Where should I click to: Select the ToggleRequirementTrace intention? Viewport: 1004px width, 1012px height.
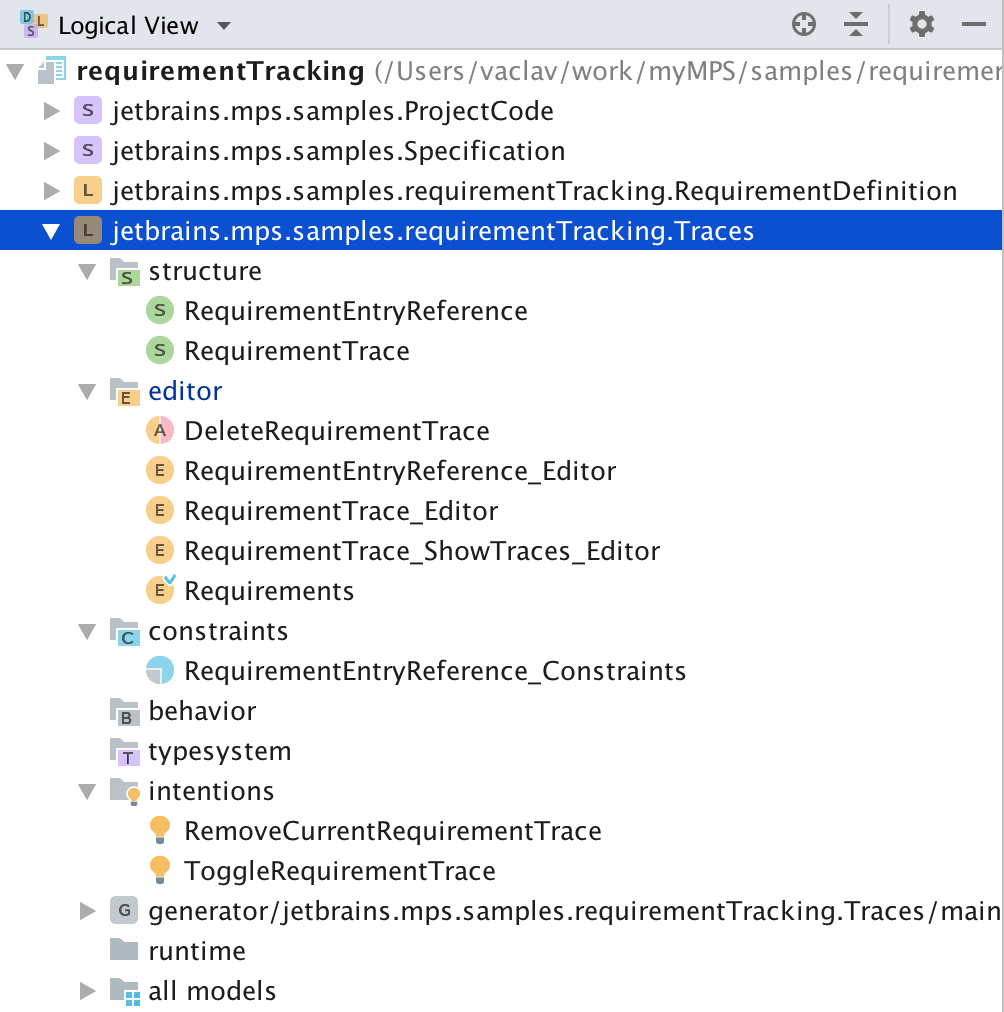339,871
